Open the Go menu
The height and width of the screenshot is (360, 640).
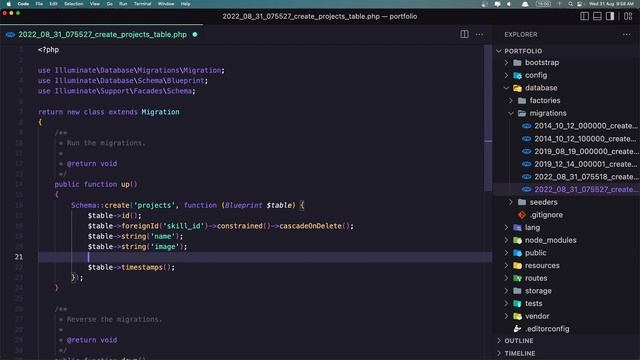(109, 4)
